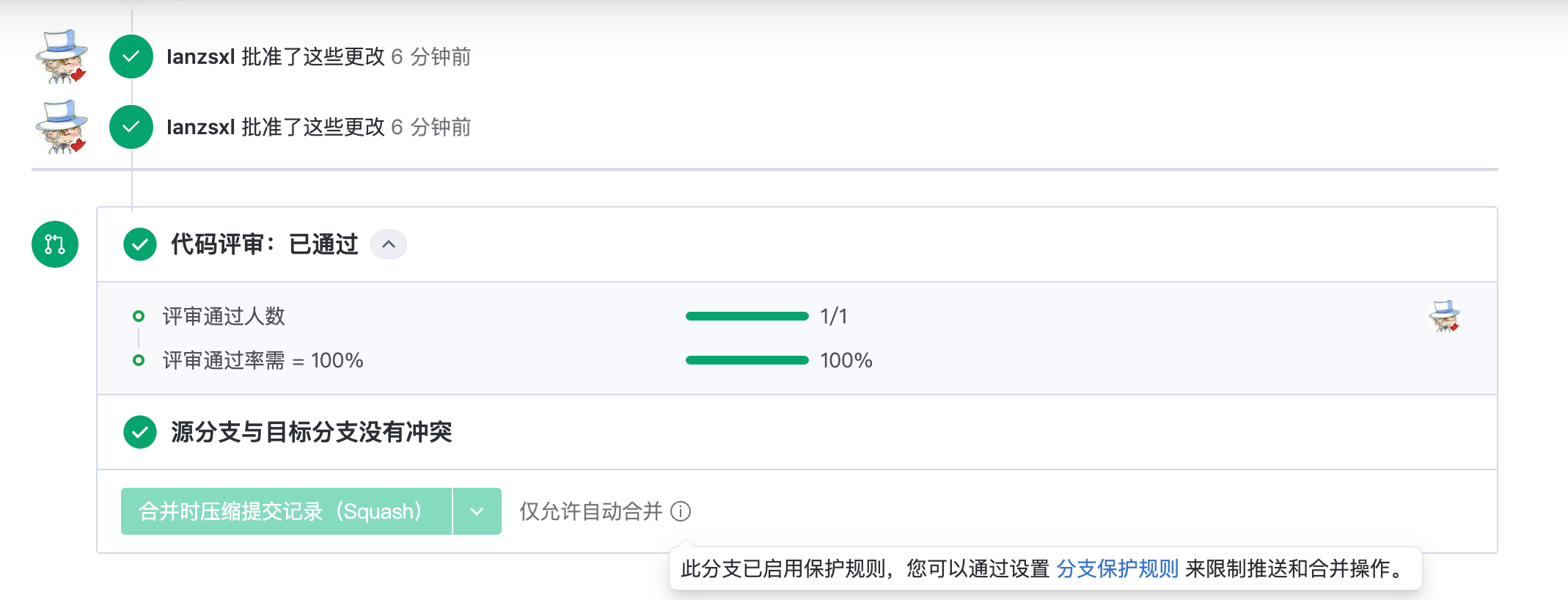Viewport: 1568px width, 600px height.
Task: Collapse the 代码评审 section chevron
Action: [x=389, y=244]
